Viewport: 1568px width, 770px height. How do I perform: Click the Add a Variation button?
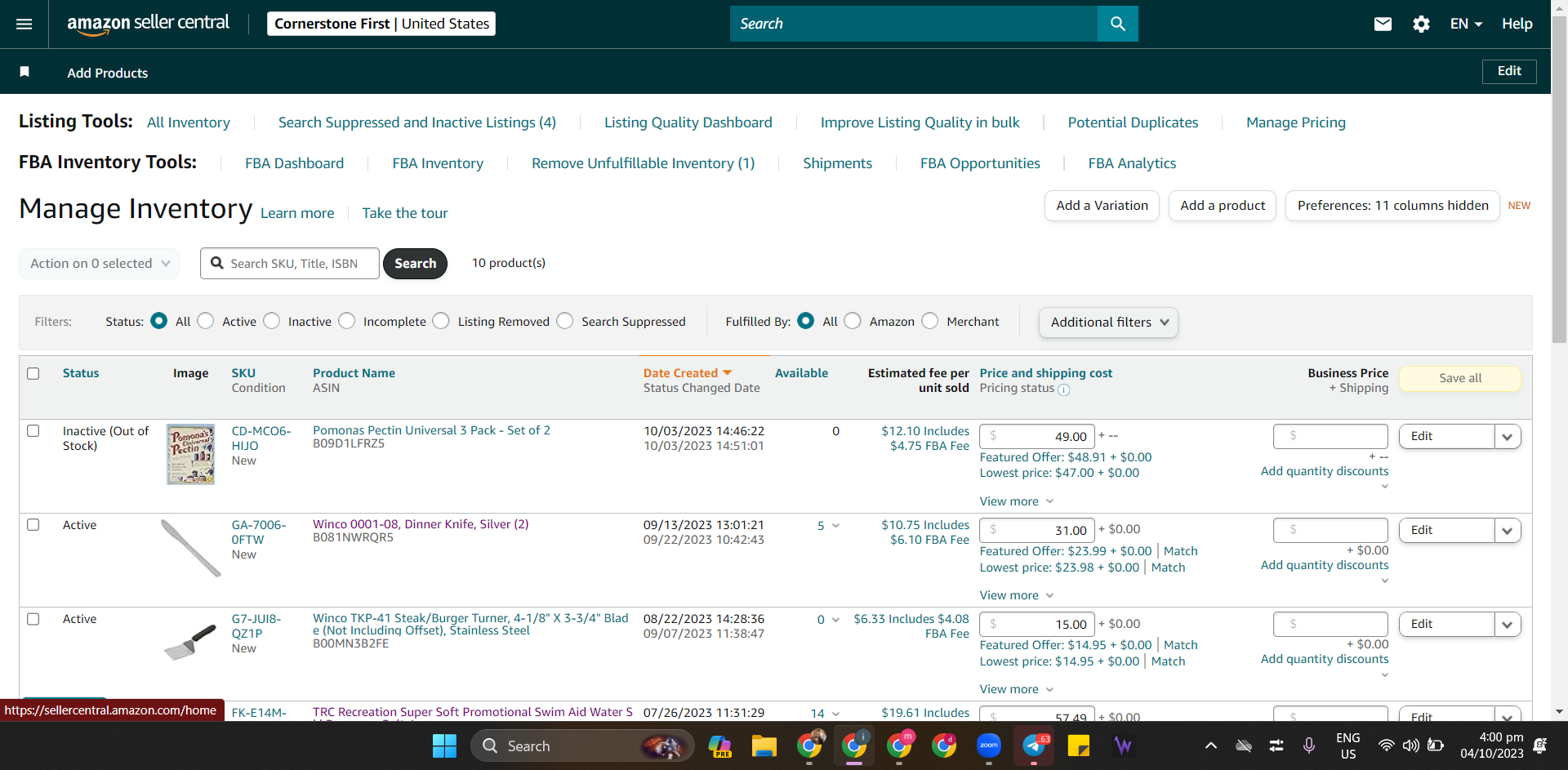point(1102,206)
